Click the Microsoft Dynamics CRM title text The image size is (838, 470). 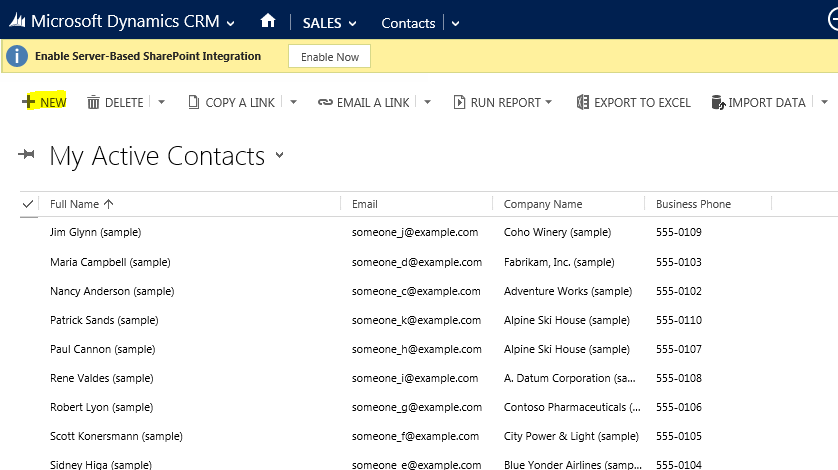click(125, 21)
